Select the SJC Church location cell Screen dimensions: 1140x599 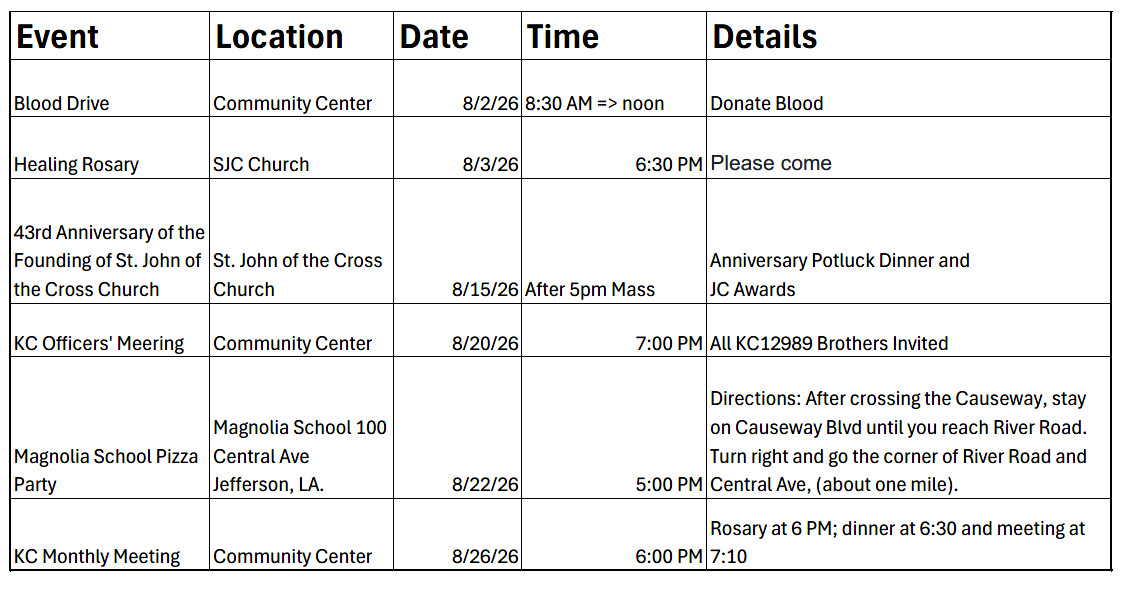(301, 148)
